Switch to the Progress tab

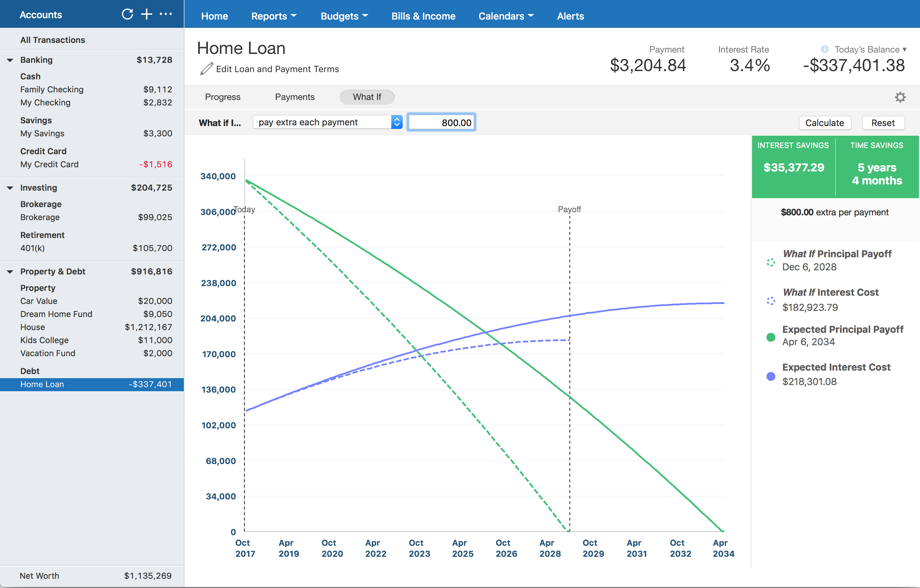pos(222,97)
